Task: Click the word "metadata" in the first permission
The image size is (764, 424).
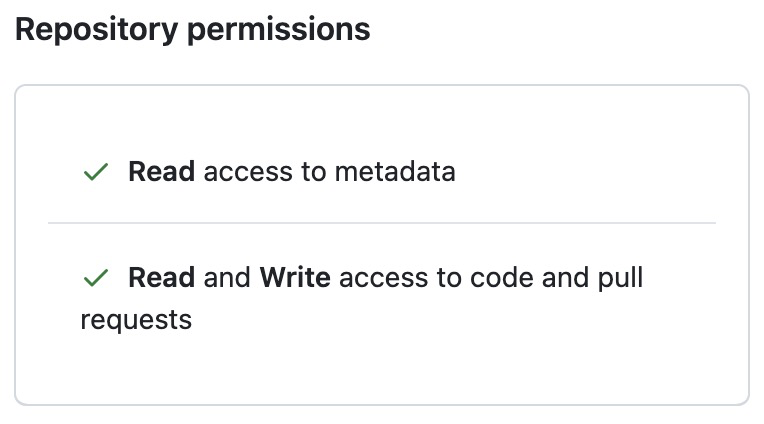Action: tap(394, 172)
